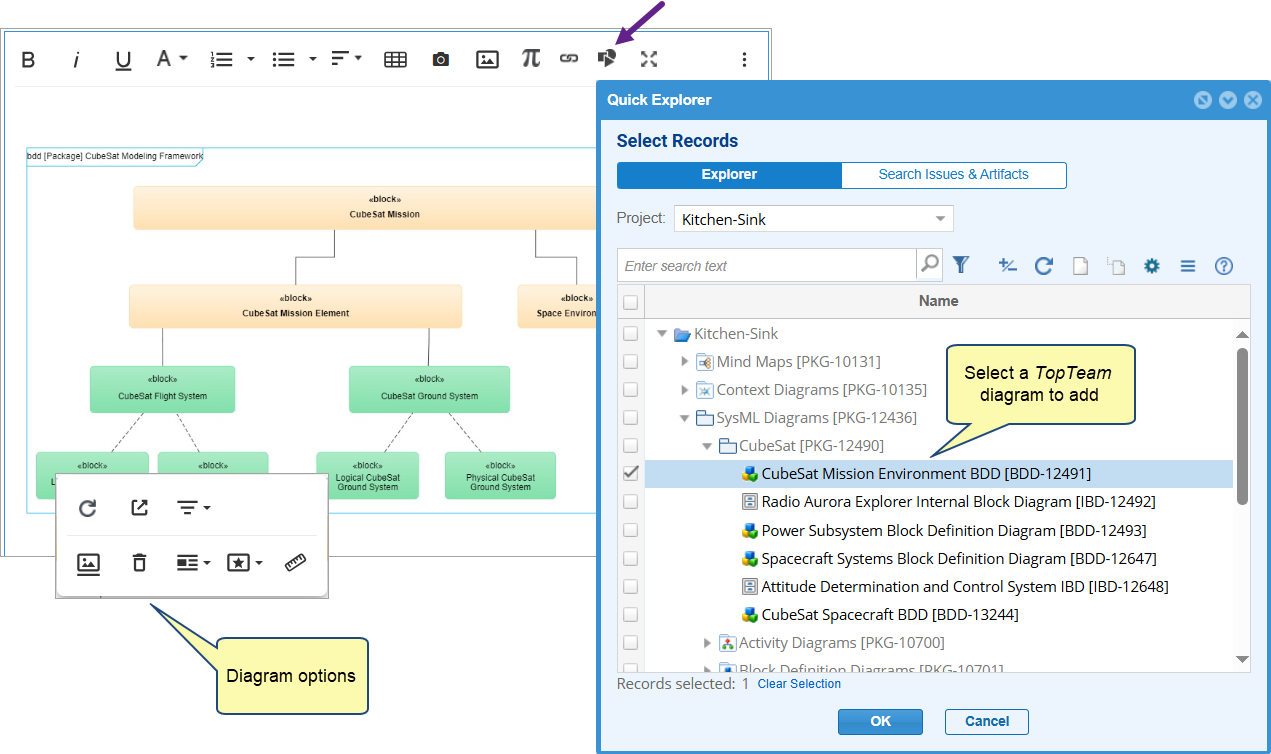Click the insert table icon
1271x754 pixels.
(x=395, y=59)
